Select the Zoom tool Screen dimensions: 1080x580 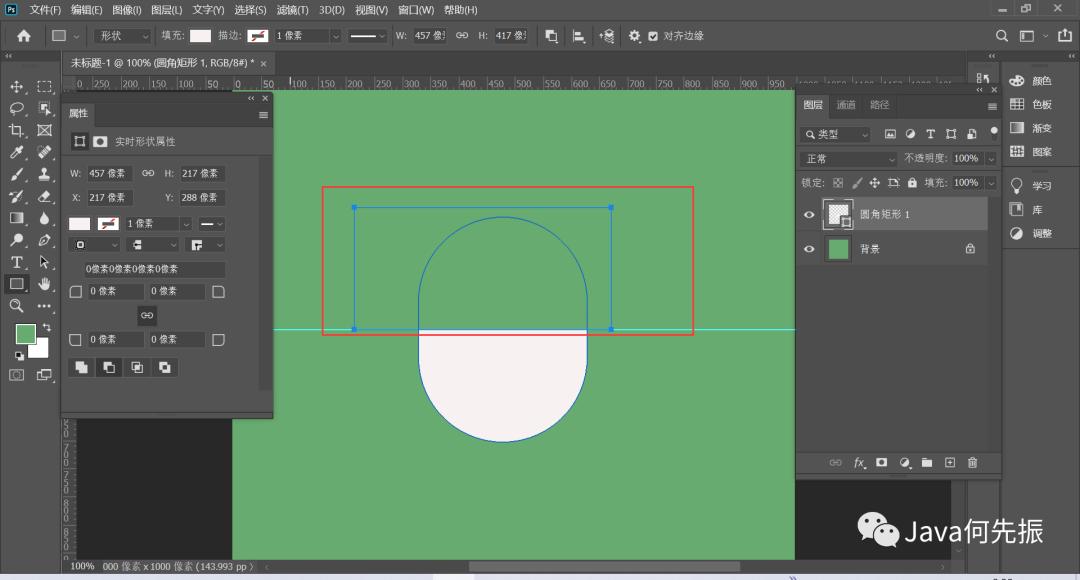(17, 306)
